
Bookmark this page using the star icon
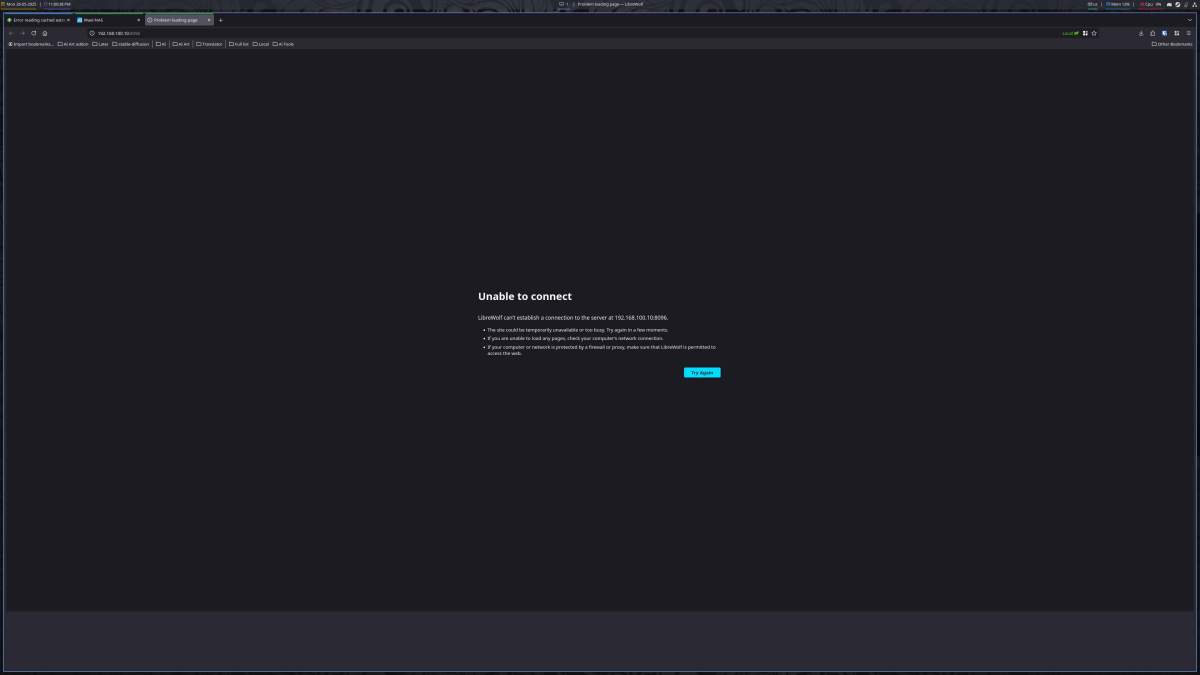point(1094,33)
